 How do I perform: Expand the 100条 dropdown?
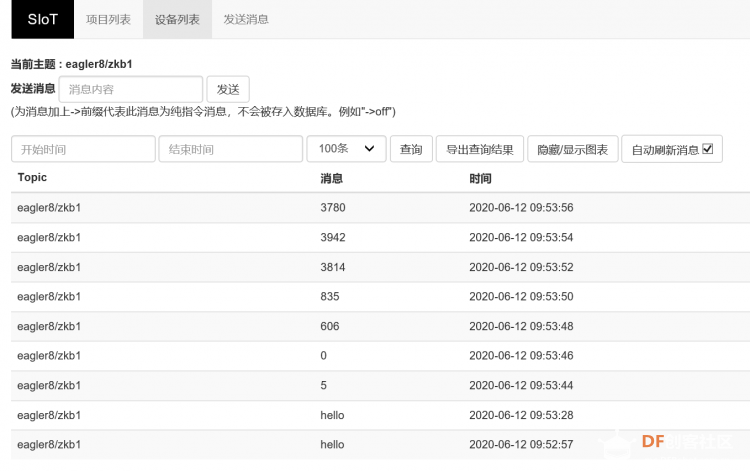(346, 149)
